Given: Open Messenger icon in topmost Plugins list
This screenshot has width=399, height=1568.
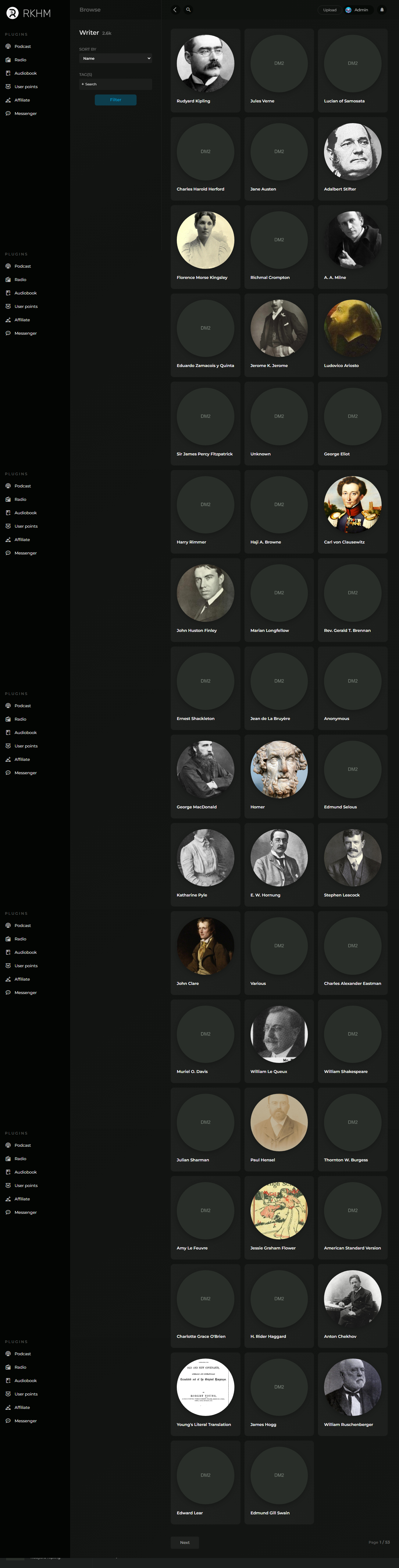Looking at the screenshot, I should click(8, 113).
